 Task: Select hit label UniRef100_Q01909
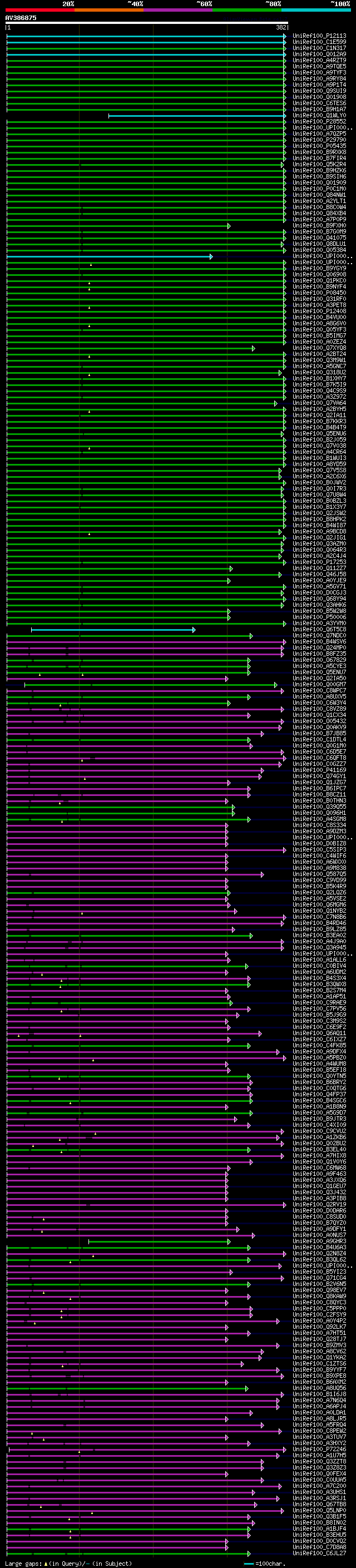tap(319, 182)
